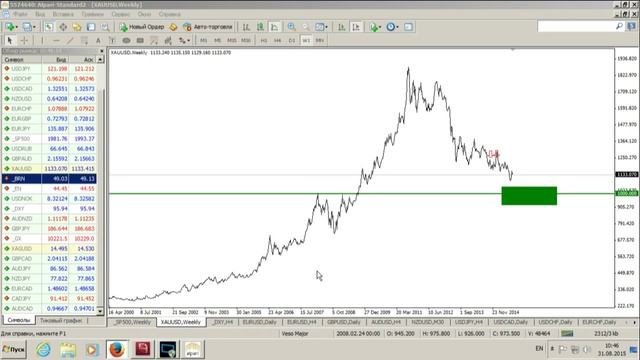The height and width of the screenshot is (360, 640).
Task: Toggle the Navigator panel icon
Action: (77, 27)
